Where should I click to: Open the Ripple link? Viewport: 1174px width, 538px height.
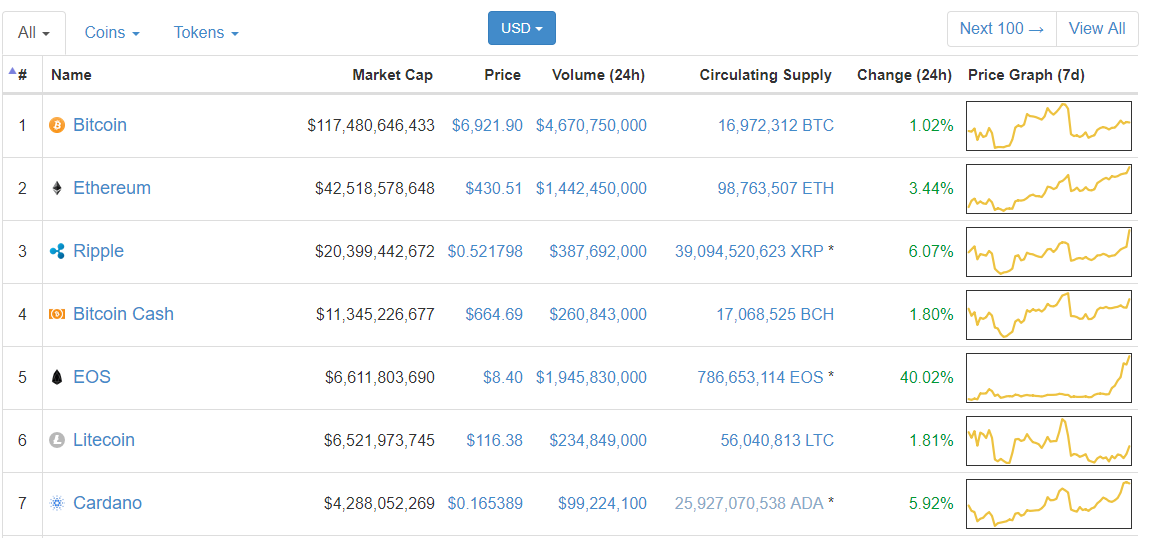coord(98,251)
